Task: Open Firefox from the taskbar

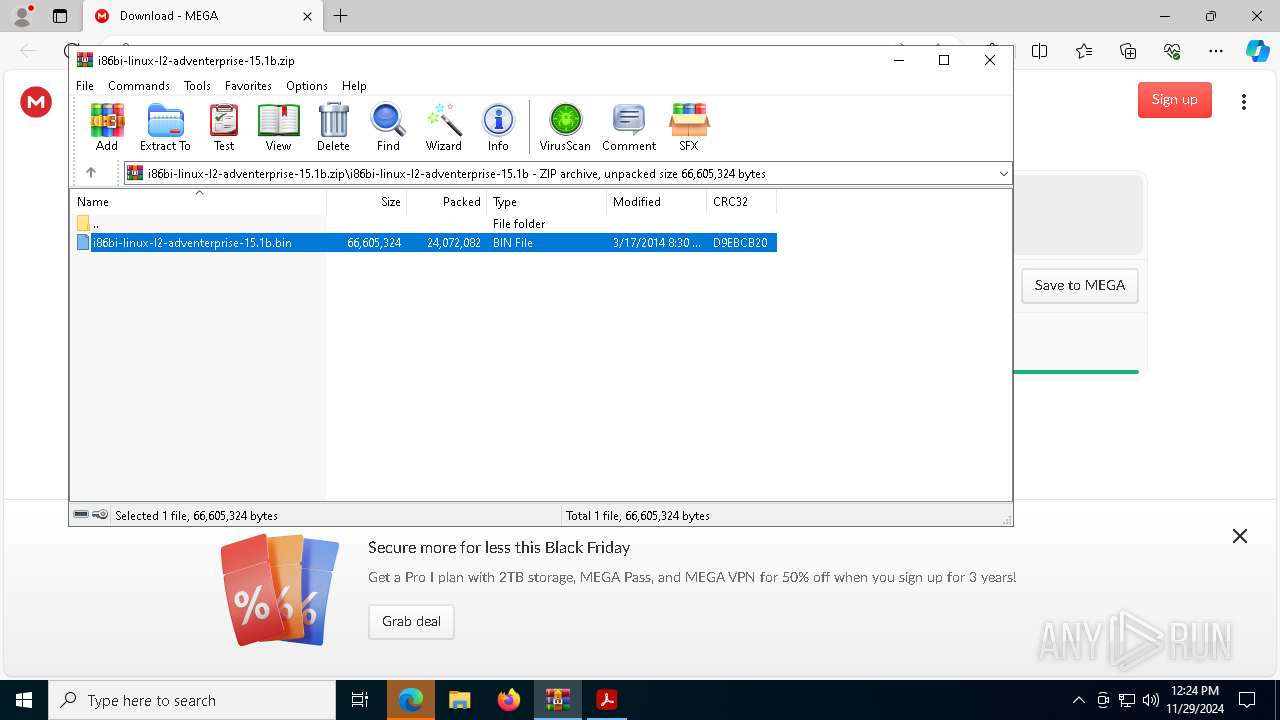Action: (x=509, y=700)
